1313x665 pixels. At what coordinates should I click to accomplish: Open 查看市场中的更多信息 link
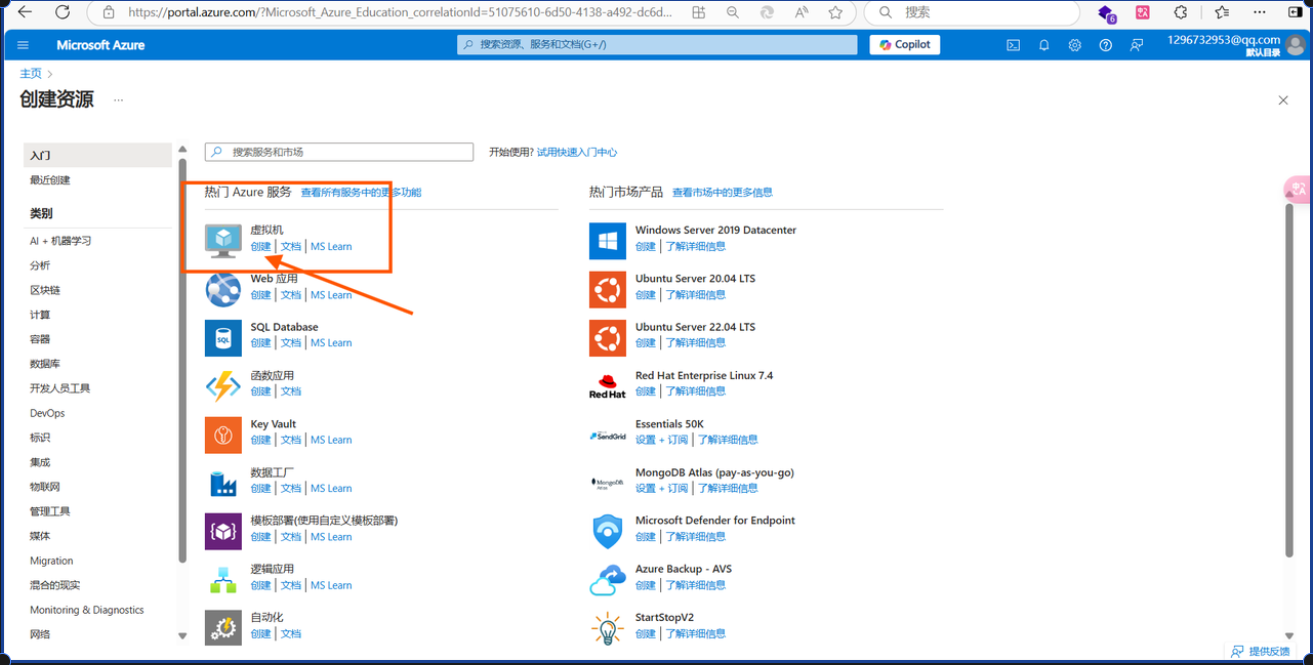pos(722,192)
